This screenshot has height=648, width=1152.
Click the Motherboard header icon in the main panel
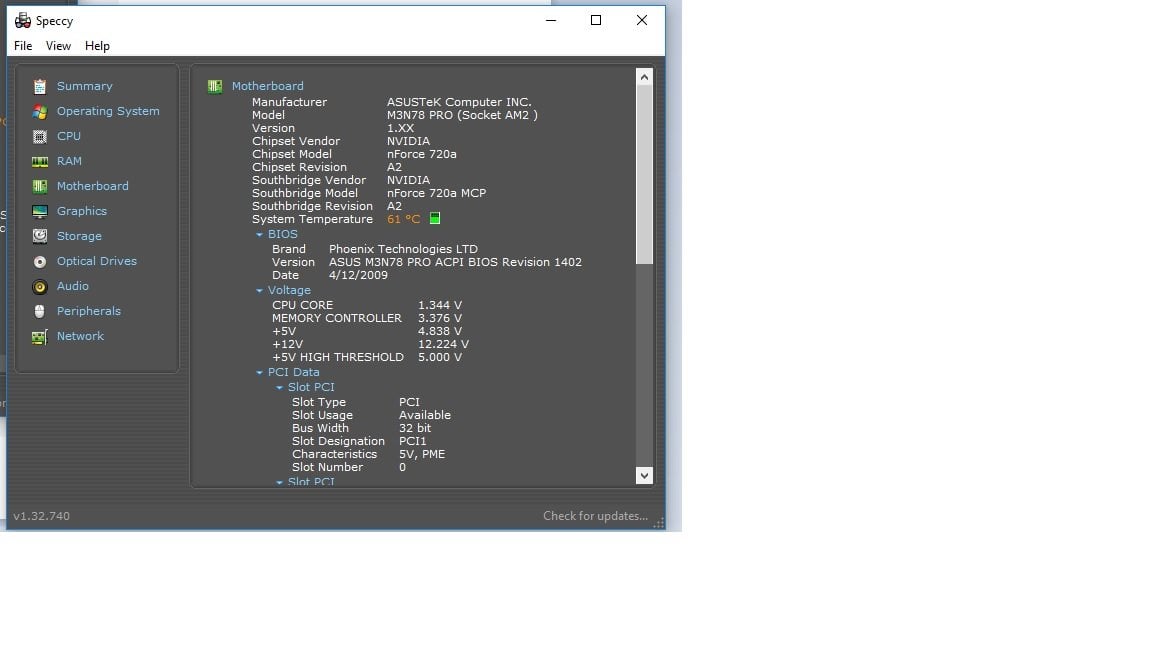[x=215, y=87]
